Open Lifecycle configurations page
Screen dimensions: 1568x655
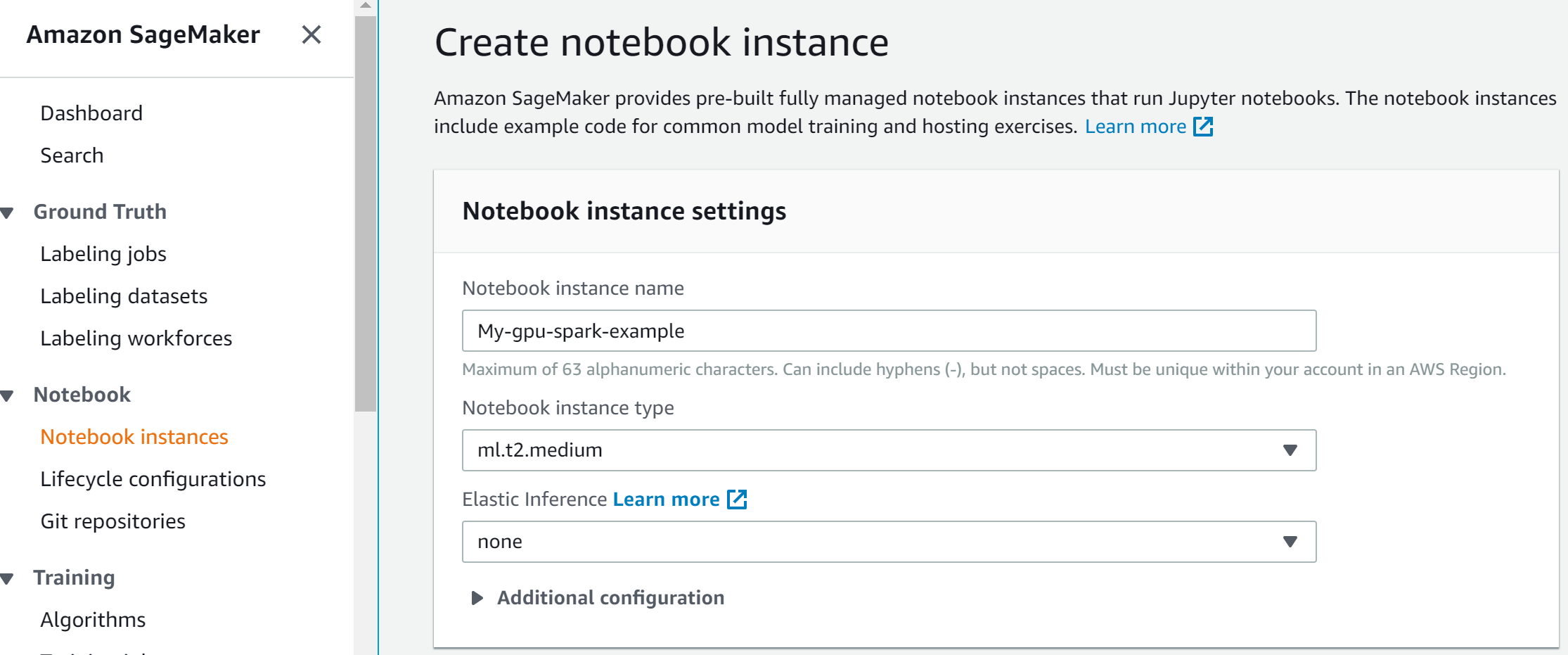[x=153, y=479]
